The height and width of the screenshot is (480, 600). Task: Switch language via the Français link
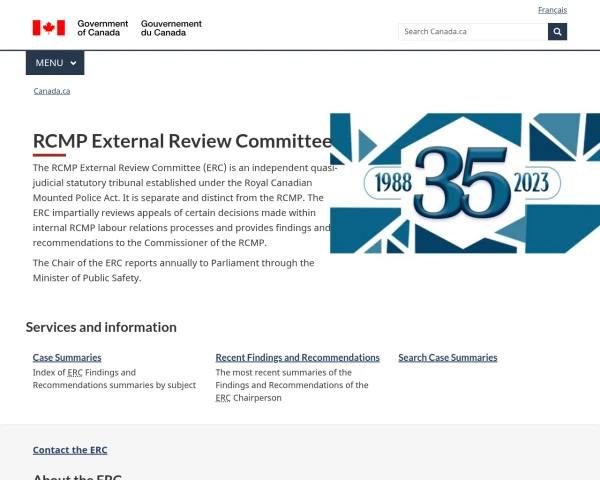coord(552,10)
